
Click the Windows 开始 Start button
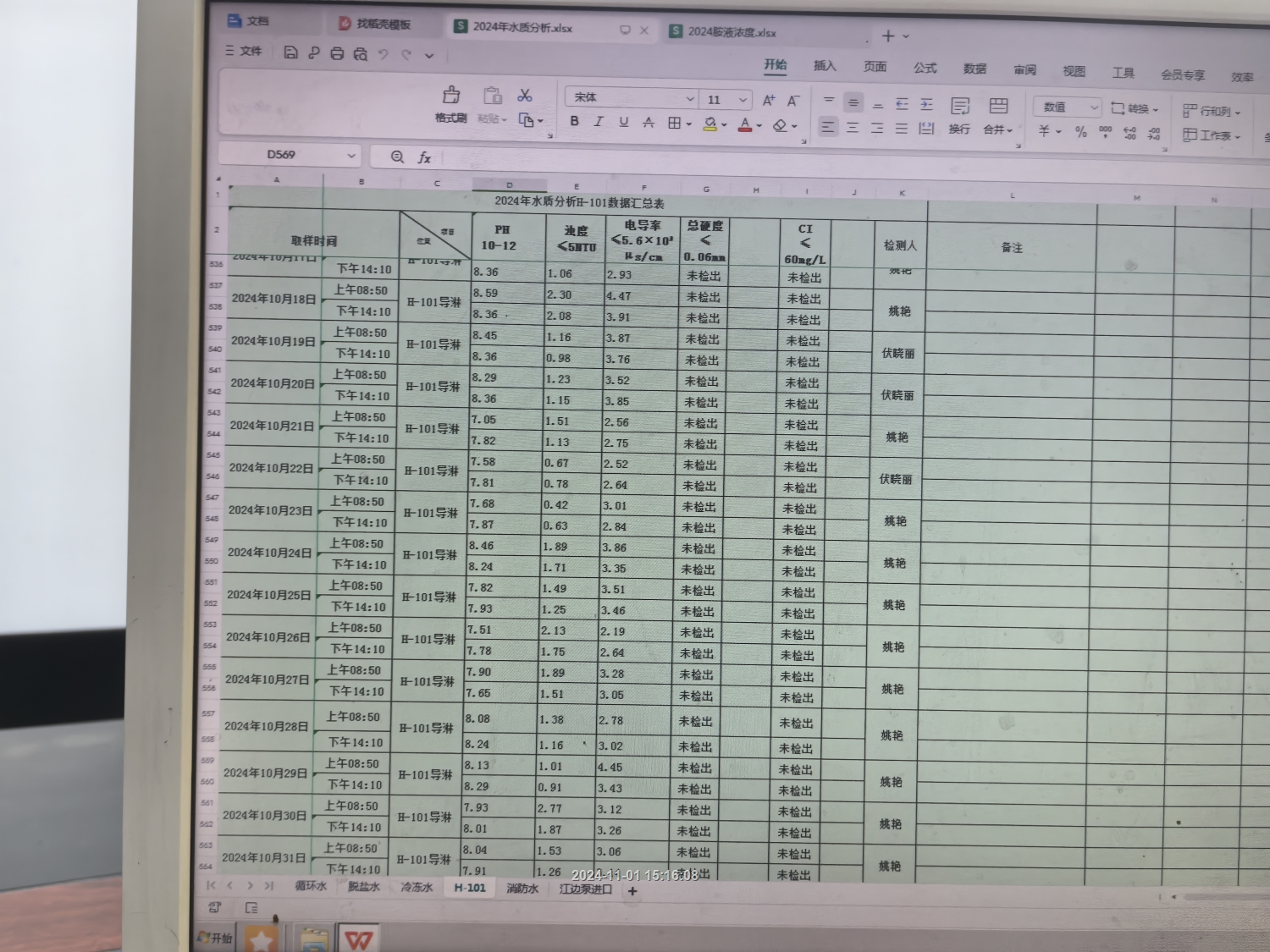(216, 937)
